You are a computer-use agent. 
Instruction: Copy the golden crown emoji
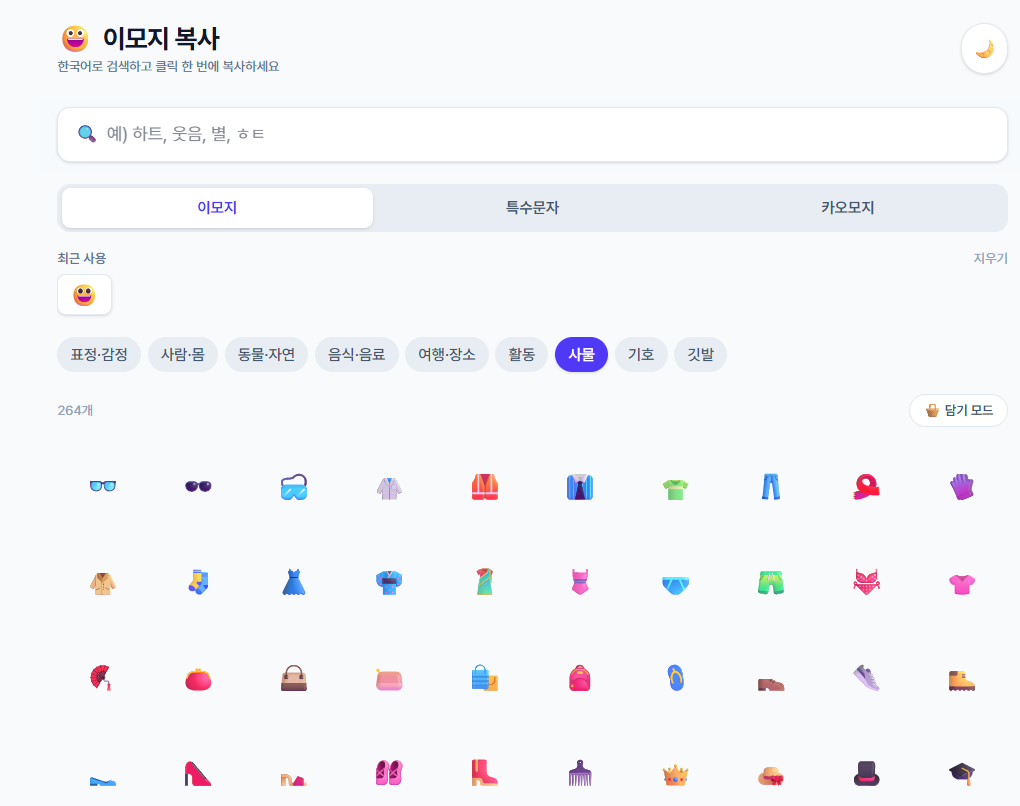click(675, 774)
